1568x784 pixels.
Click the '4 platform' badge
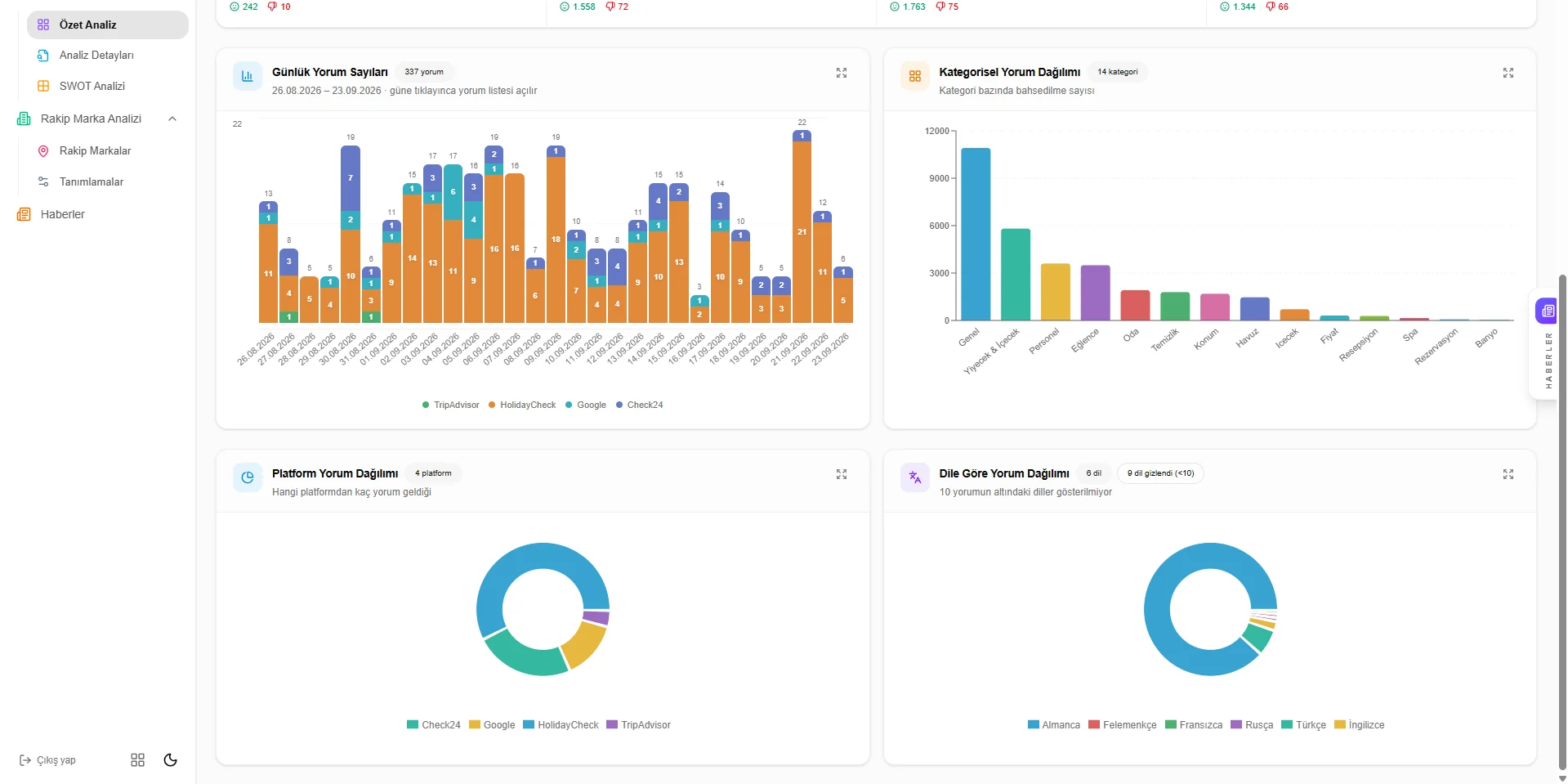pyautogui.click(x=433, y=473)
